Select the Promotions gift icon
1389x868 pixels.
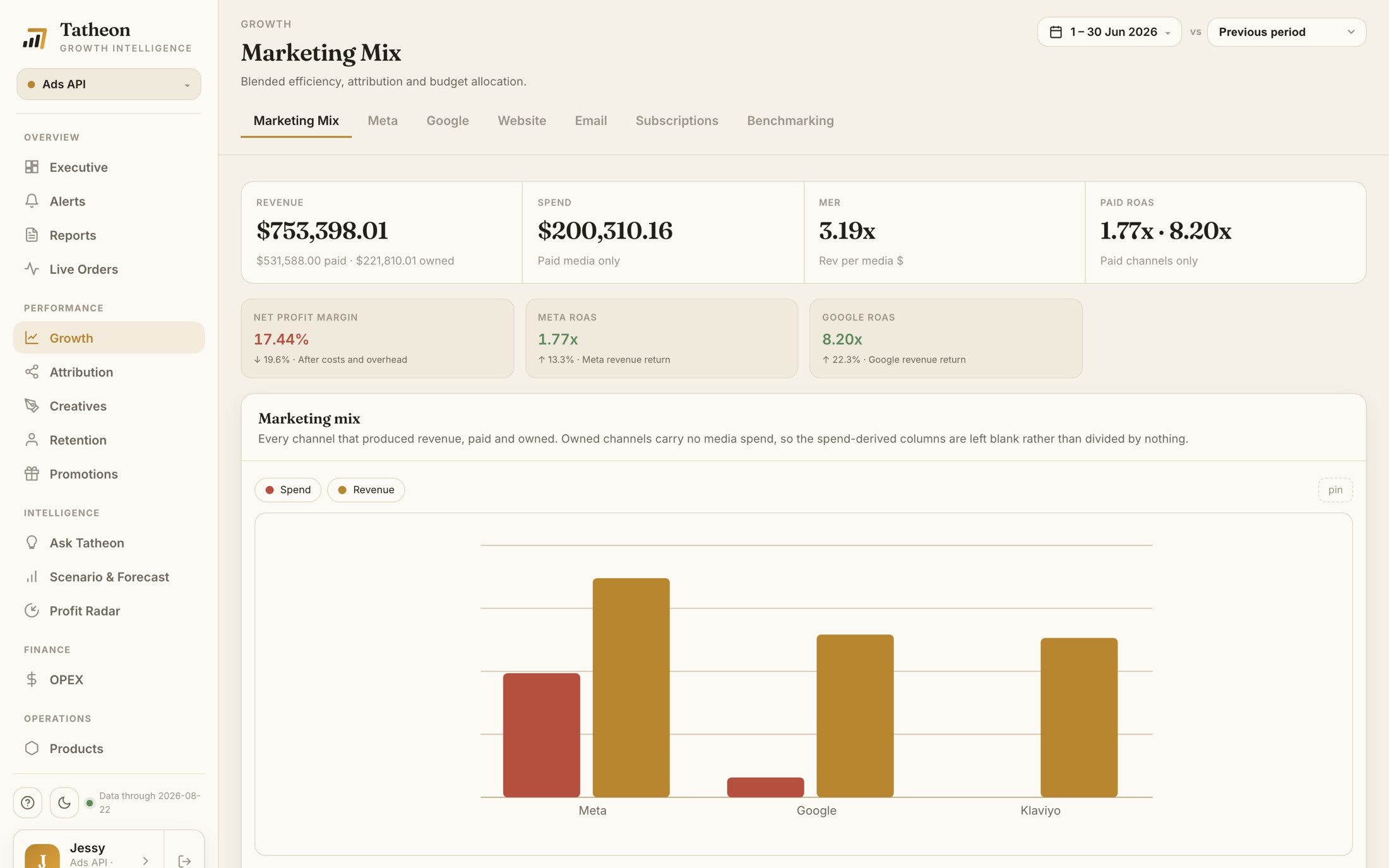coord(32,473)
